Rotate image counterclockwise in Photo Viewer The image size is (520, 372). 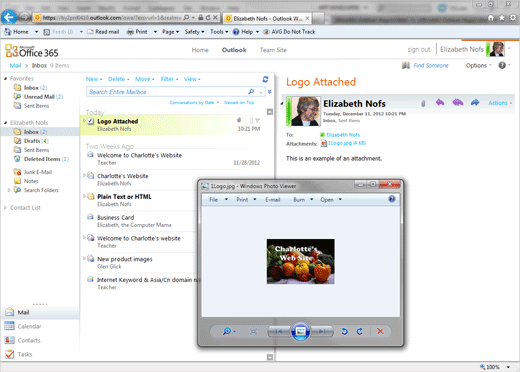(x=345, y=331)
